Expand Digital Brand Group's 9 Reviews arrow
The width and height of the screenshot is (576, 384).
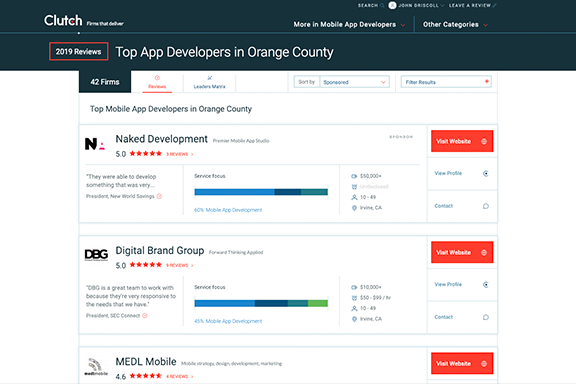click(192, 265)
